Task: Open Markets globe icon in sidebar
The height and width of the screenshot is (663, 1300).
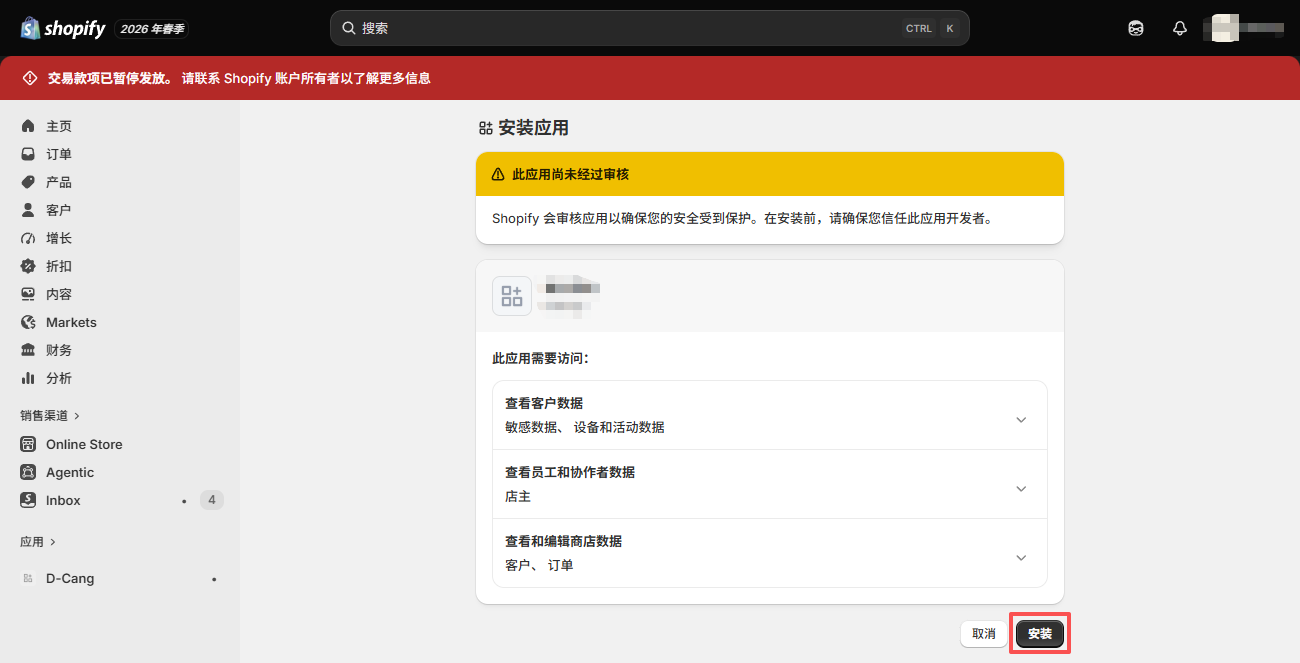Action: (28, 322)
